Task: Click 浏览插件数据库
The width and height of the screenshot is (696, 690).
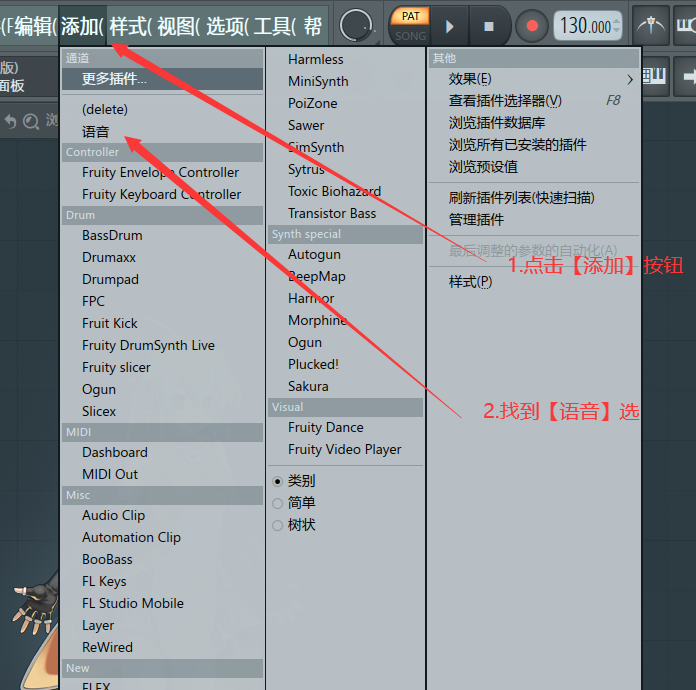Action: [x=534, y=123]
